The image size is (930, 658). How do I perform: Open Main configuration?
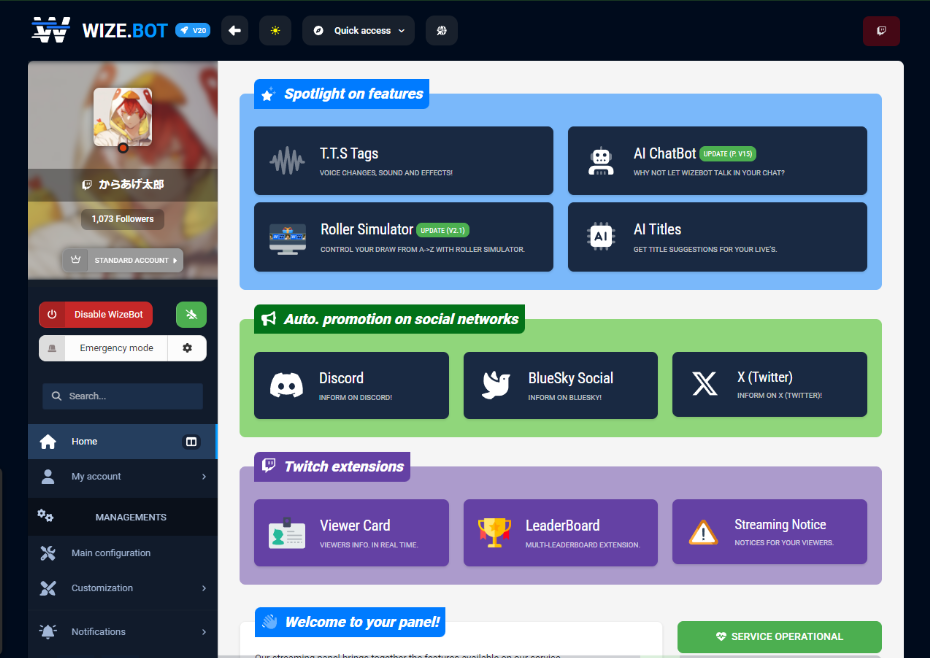point(123,553)
